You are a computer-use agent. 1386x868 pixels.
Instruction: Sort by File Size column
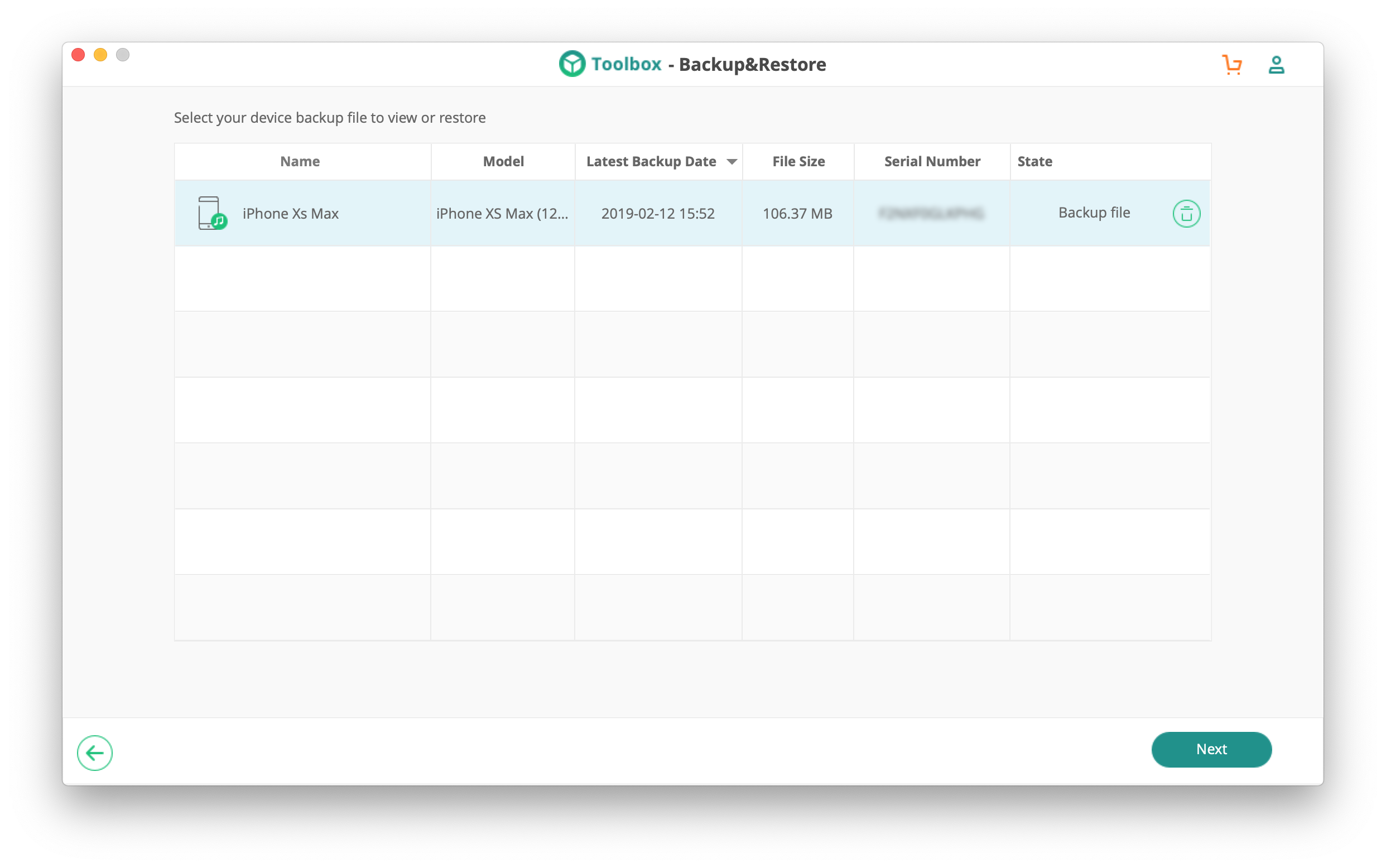798,162
